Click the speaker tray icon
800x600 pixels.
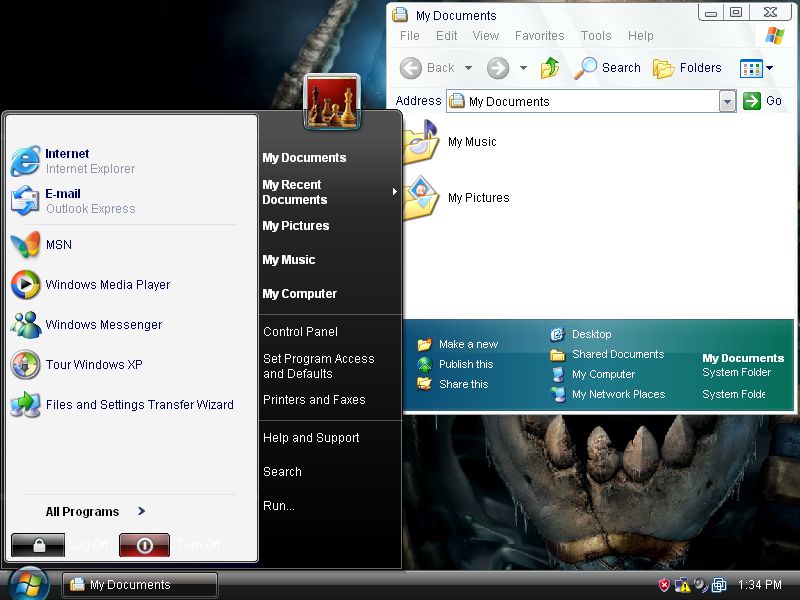pyautogui.click(x=701, y=585)
